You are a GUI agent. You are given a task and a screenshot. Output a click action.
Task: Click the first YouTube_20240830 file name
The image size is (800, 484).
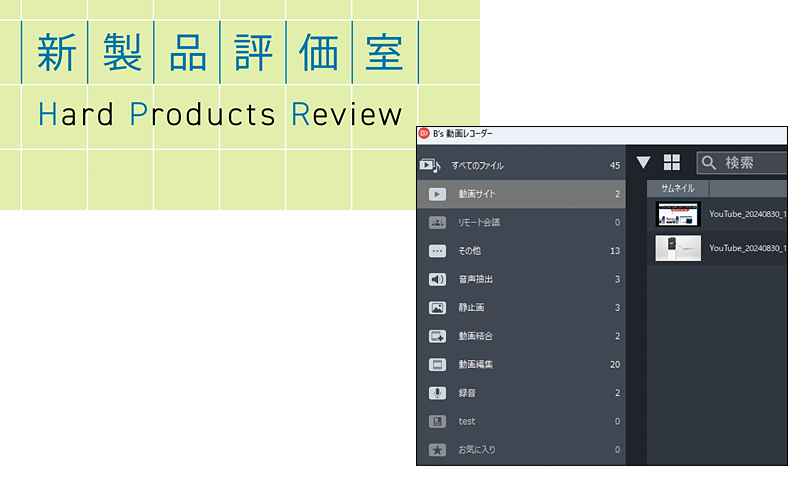(747, 214)
